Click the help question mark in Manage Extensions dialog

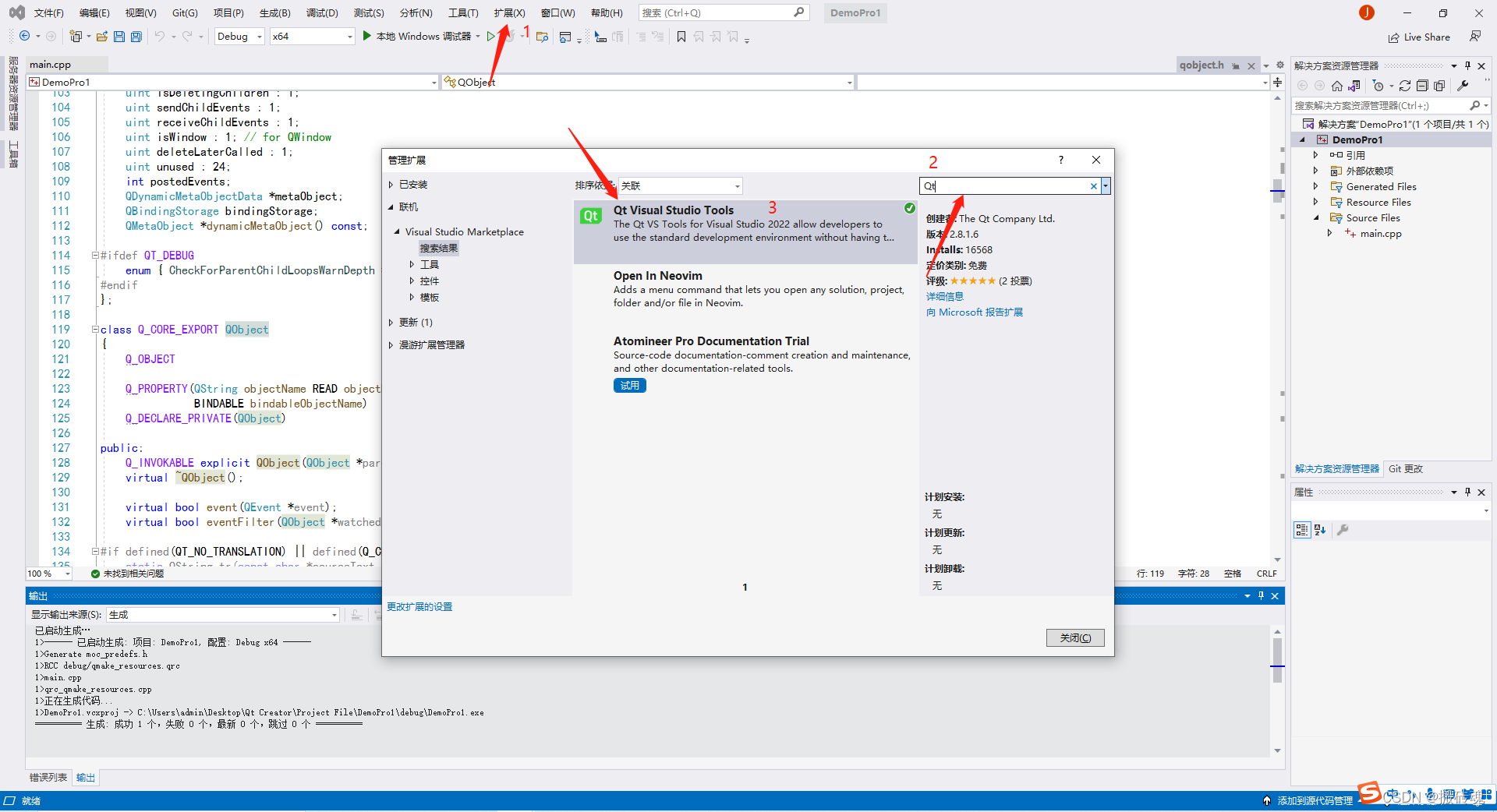[x=1060, y=160]
